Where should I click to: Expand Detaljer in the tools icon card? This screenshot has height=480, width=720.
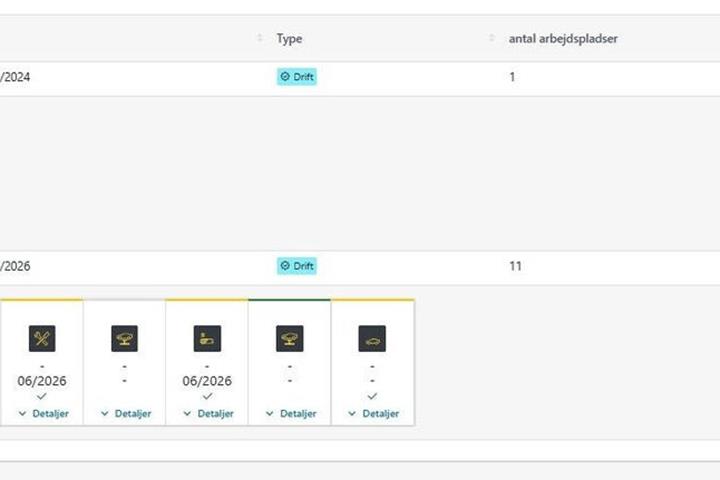pos(44,413)
